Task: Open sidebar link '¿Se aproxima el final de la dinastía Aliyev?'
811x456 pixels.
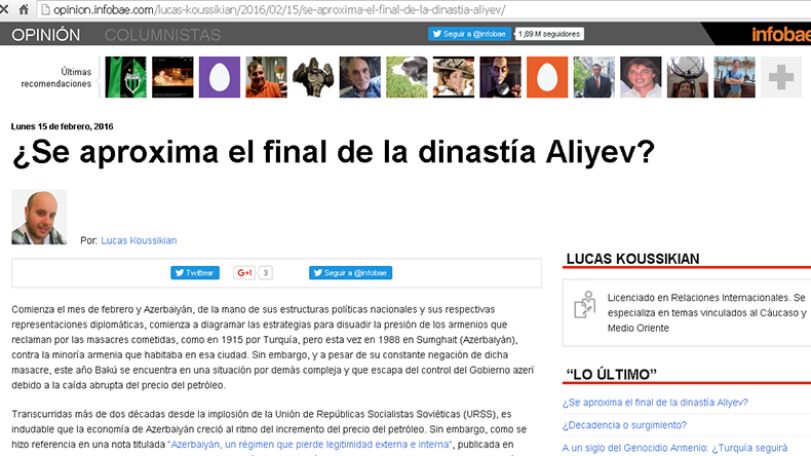Action: 655,402
